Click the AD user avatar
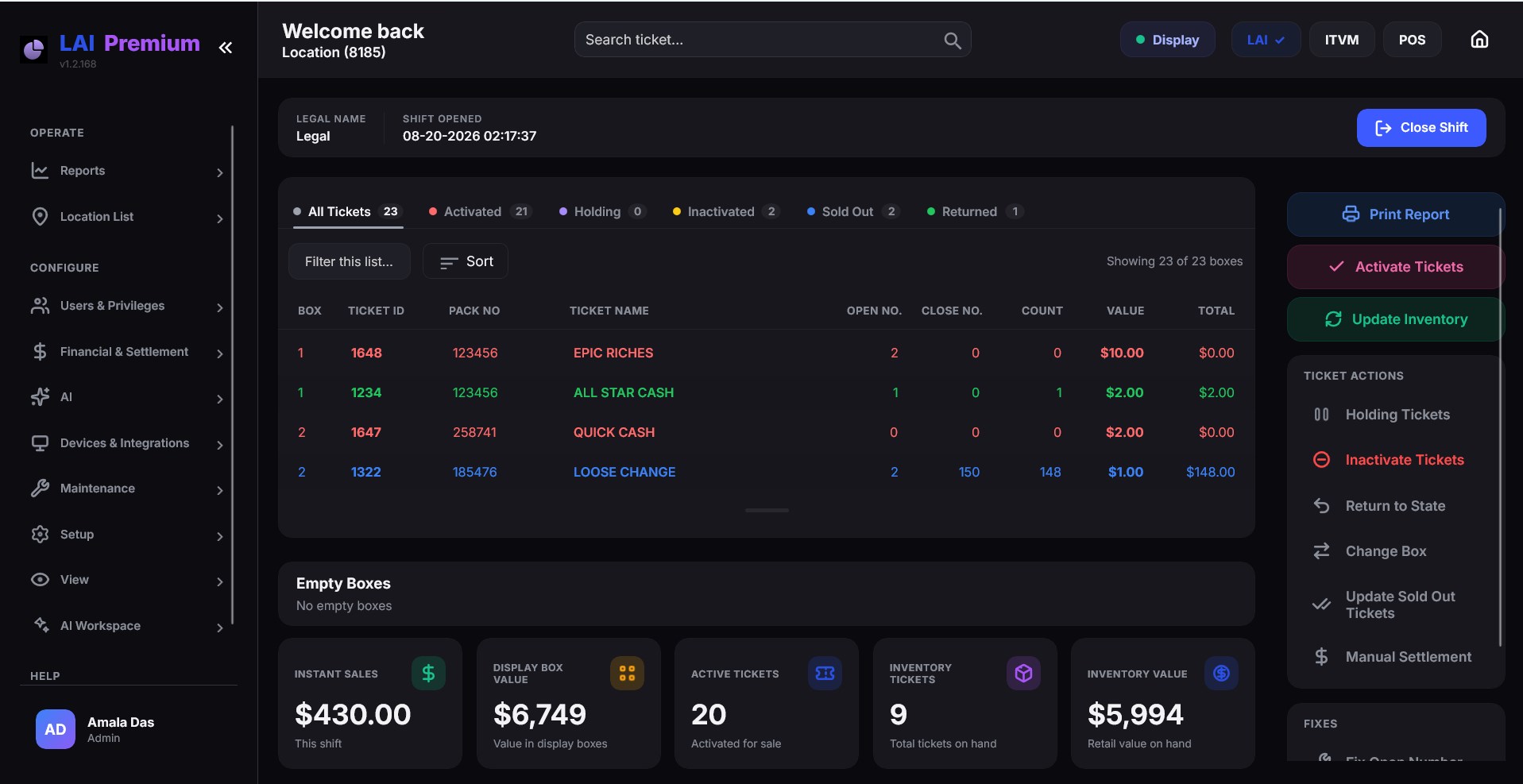Screen dimensions: 1523x784 [x=55, y=729]
